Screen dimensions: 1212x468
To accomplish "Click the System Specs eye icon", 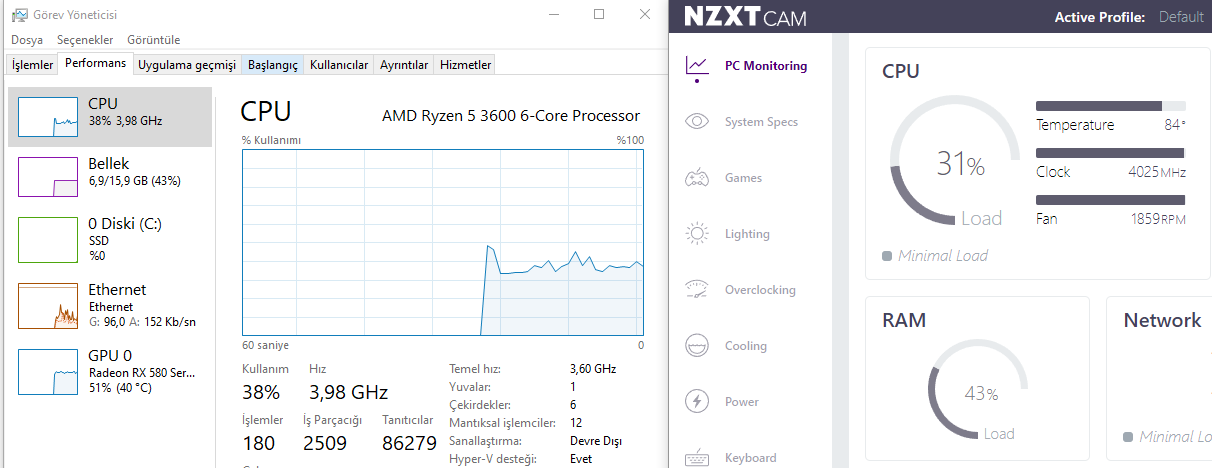I will click(697, 122).
